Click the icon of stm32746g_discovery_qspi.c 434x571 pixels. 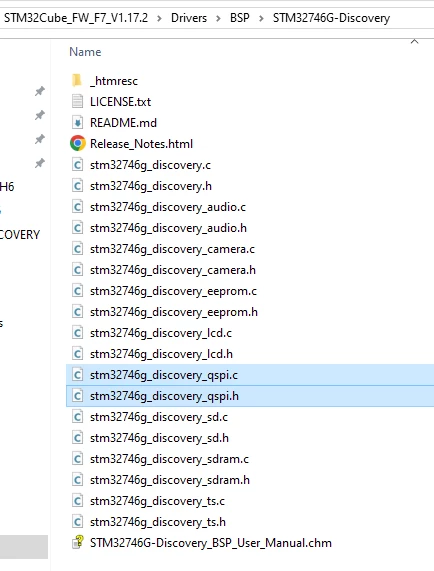(x=77, y=375)
